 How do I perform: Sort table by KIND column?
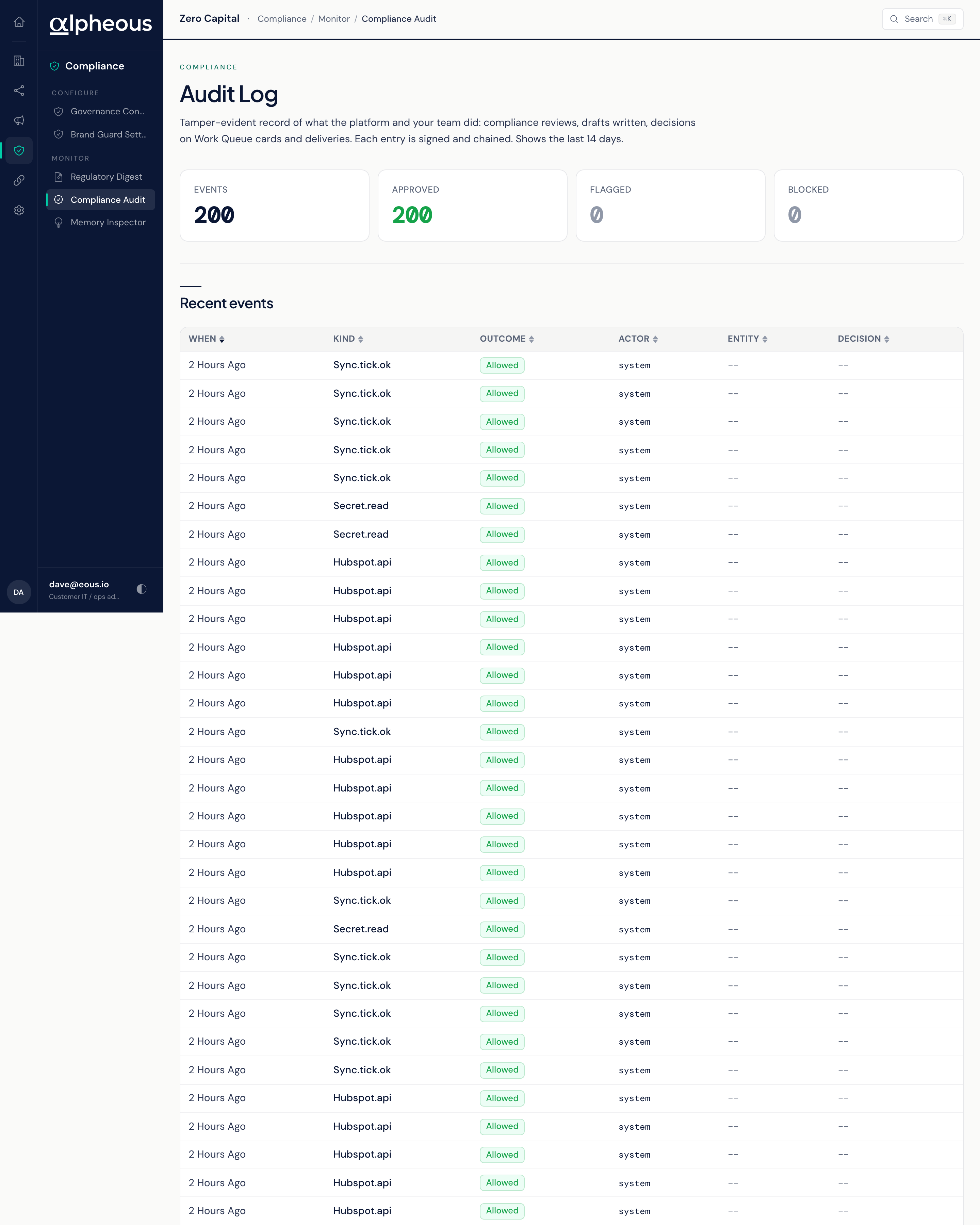click(348, 339)
